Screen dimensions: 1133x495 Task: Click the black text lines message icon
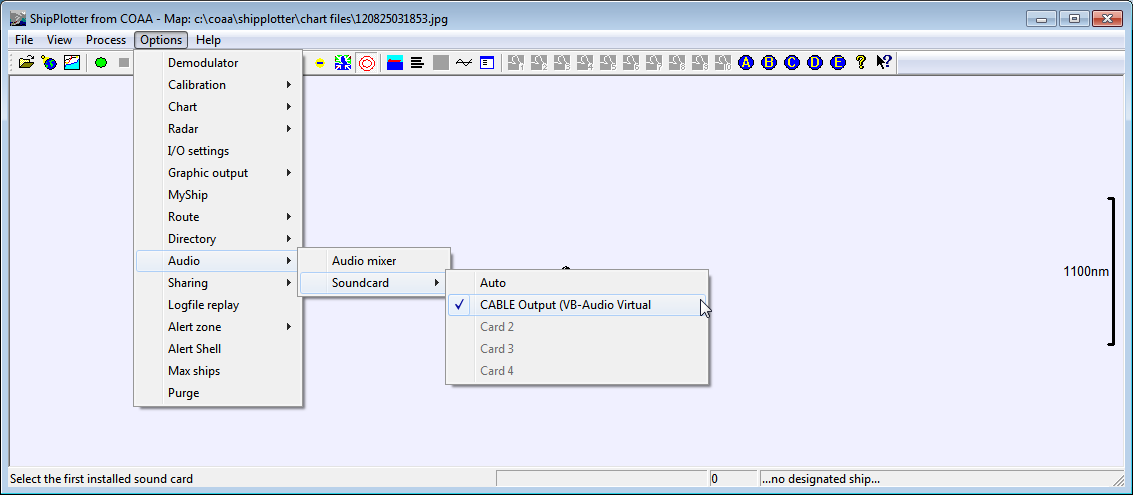coord(417,63)
